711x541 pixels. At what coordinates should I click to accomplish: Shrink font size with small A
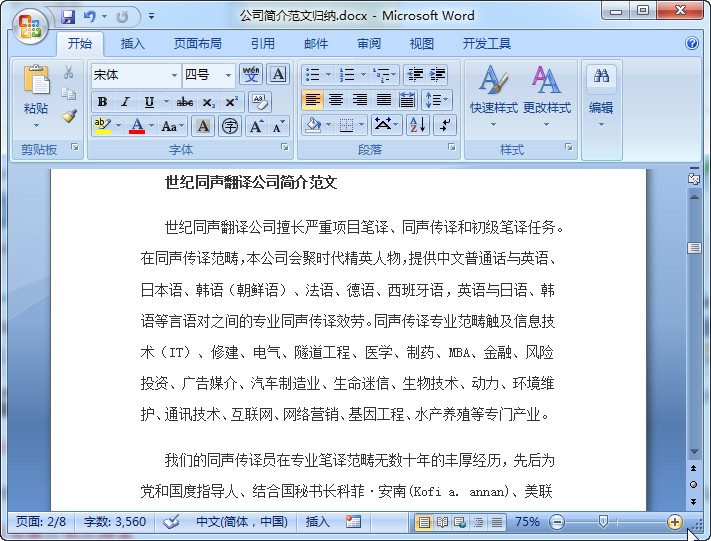coord(278,126)
